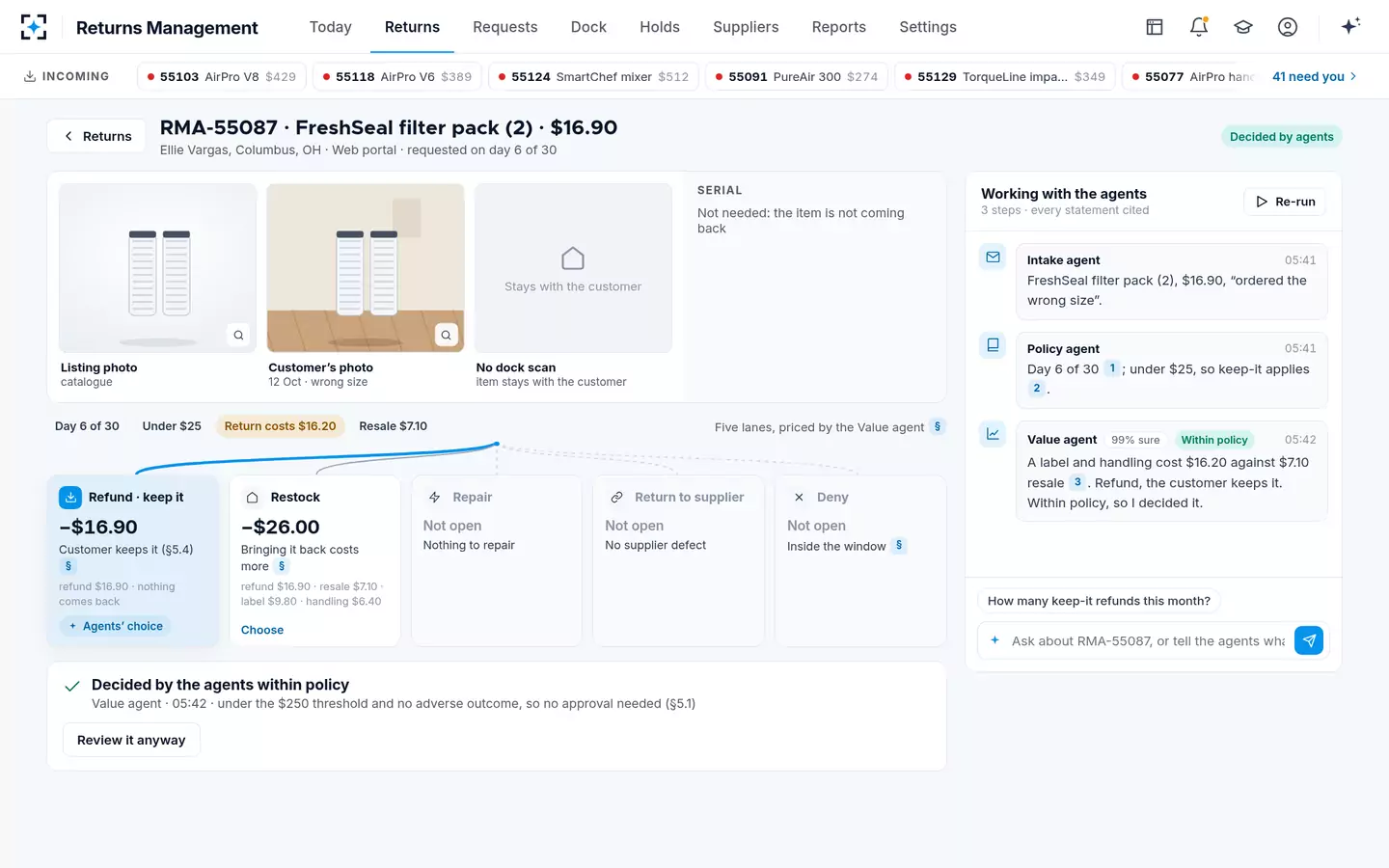Focus the Ask about RMA-55087 input
The image size is (1389, 868).
(1148, 640)
